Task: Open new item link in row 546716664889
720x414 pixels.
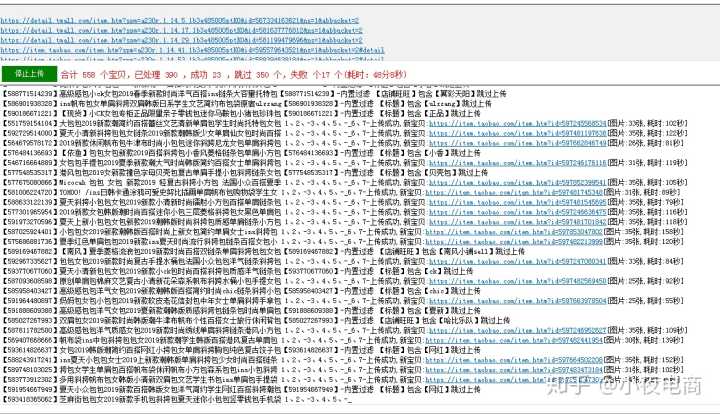Action: 518,163
